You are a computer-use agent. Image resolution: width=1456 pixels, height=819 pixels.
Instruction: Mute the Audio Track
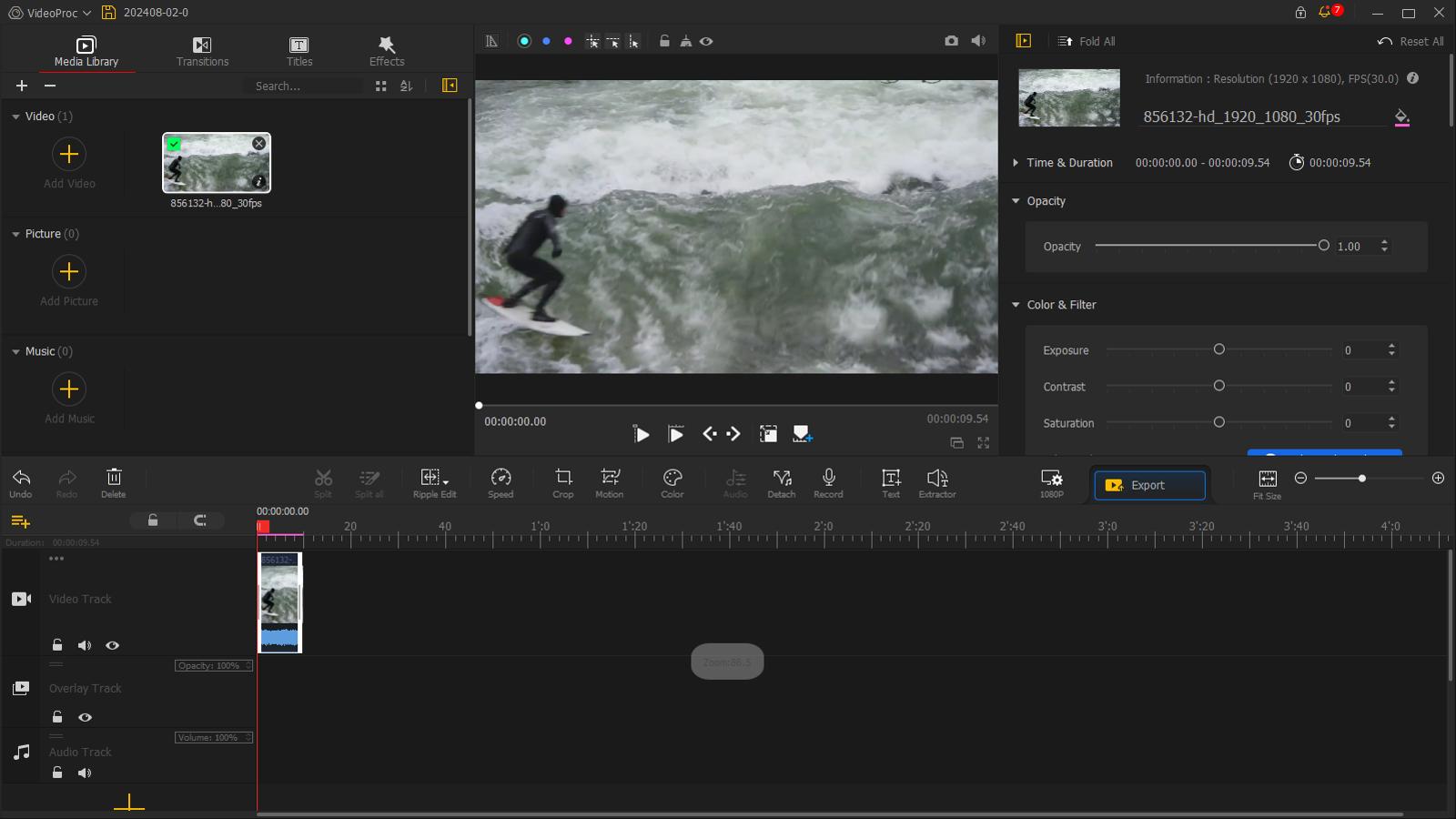tap(85, 772)
